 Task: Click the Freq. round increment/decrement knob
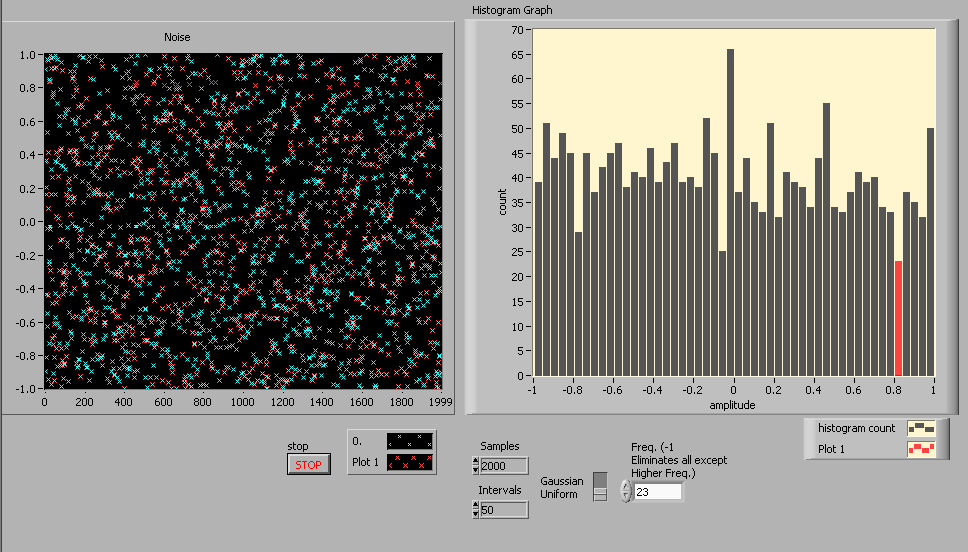[x=627, y=491]
